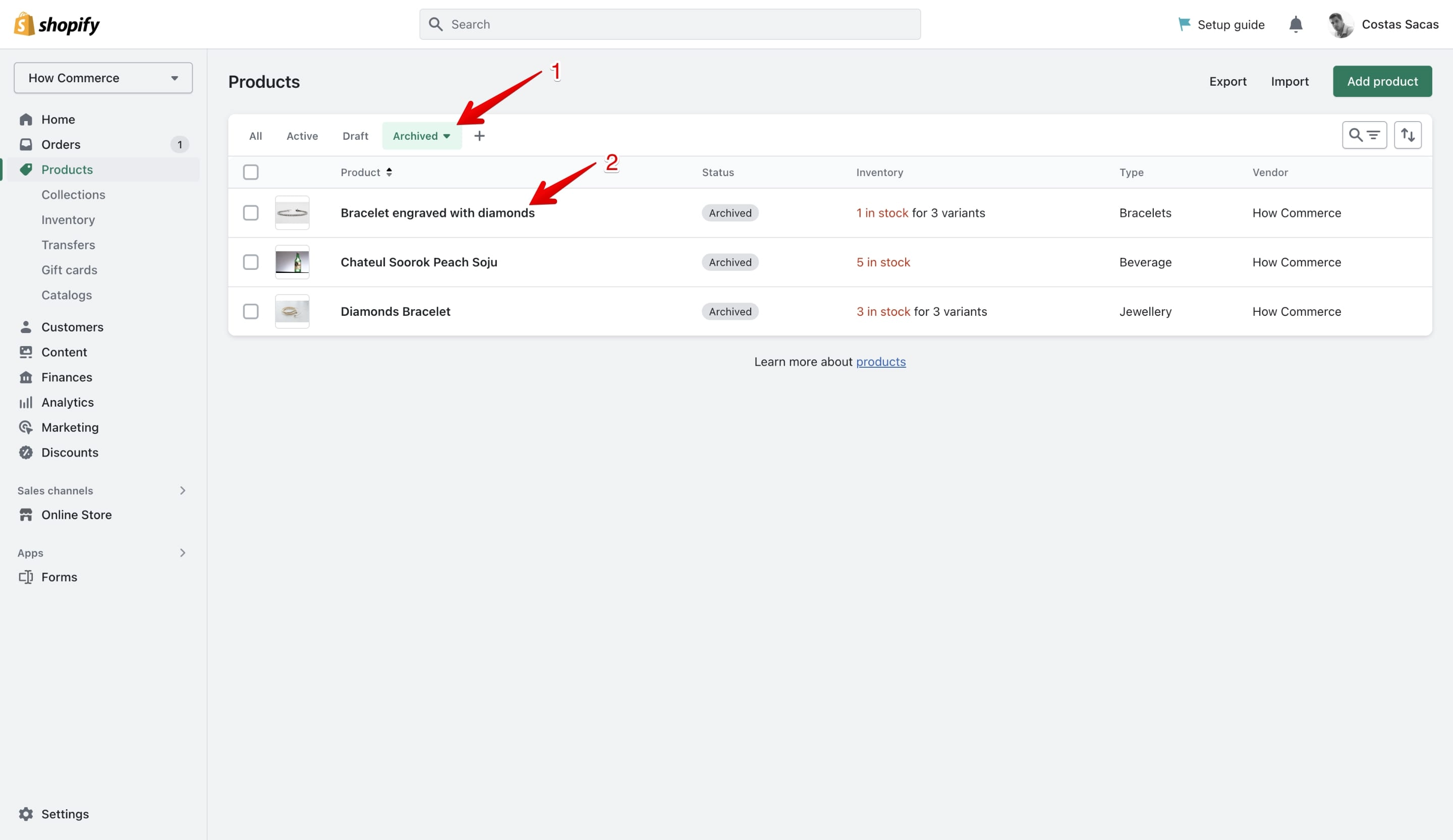1453x840 pixels.
Task: Switch to the All tab
Action: pos(255,136)
